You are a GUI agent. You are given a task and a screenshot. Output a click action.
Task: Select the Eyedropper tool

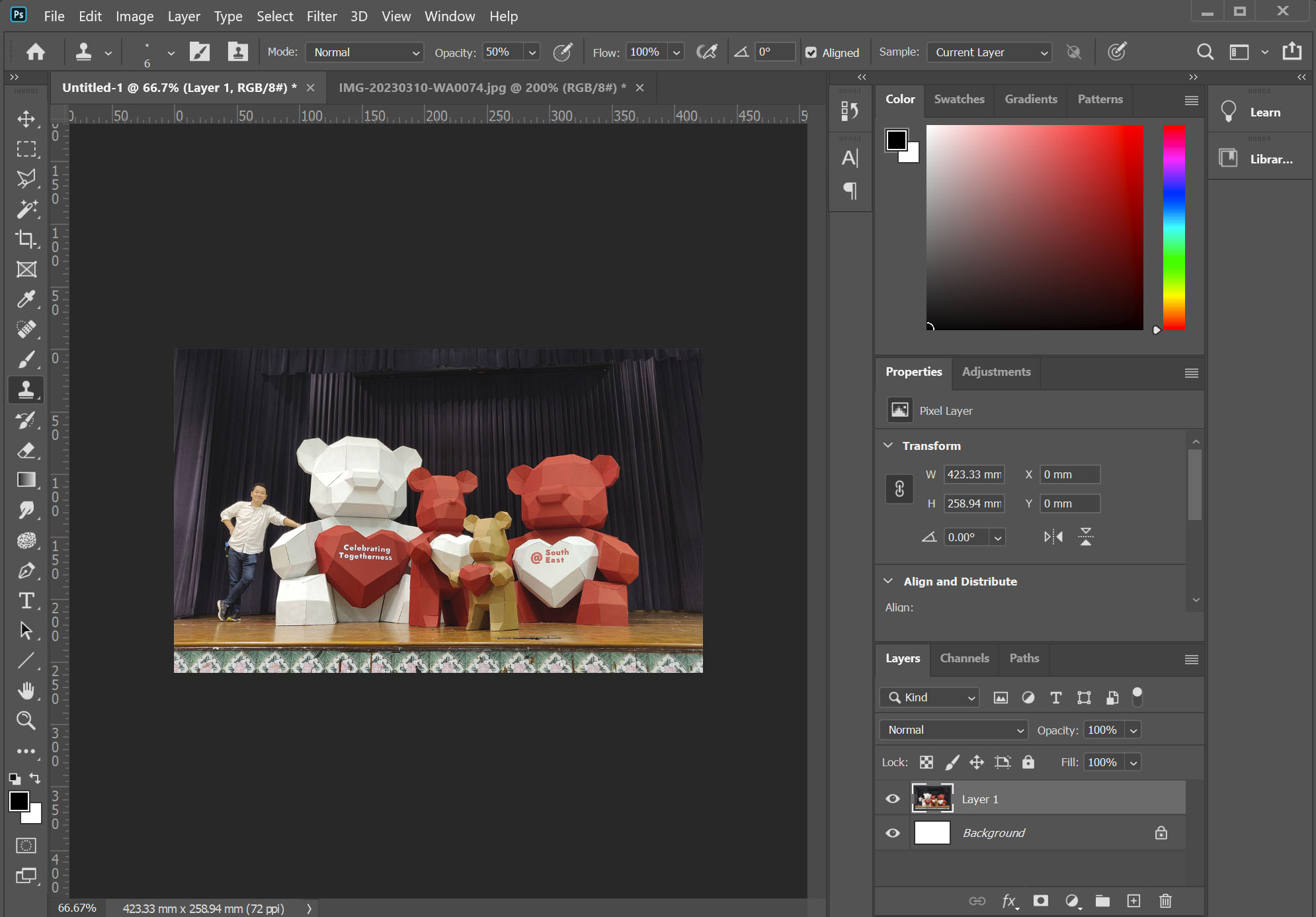26,300
